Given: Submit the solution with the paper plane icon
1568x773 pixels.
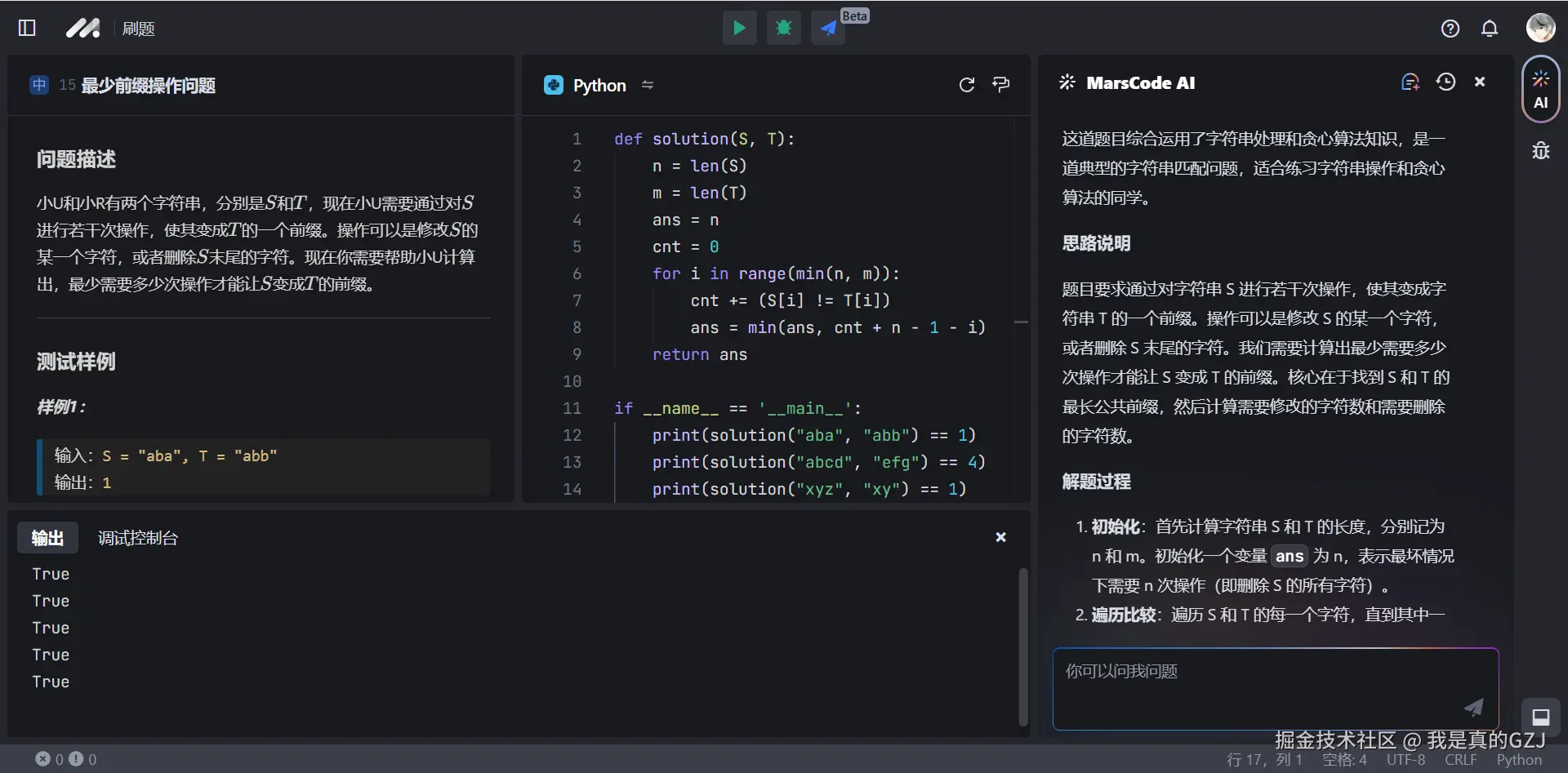Looking at the screenshot, I should [827, 28].
